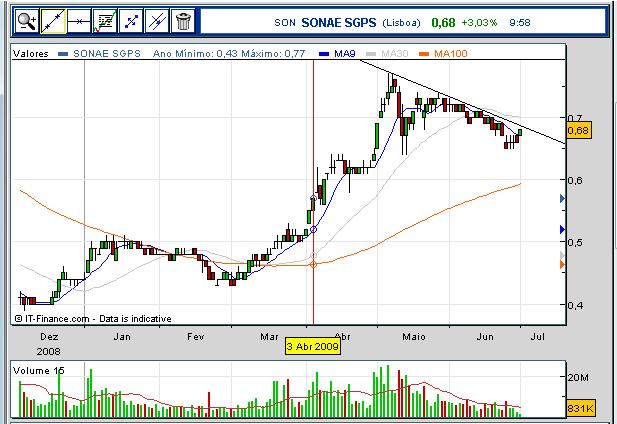617x424 pixels.
Task: Click the (Lisboa) exchange label
Action: (401, 23)
